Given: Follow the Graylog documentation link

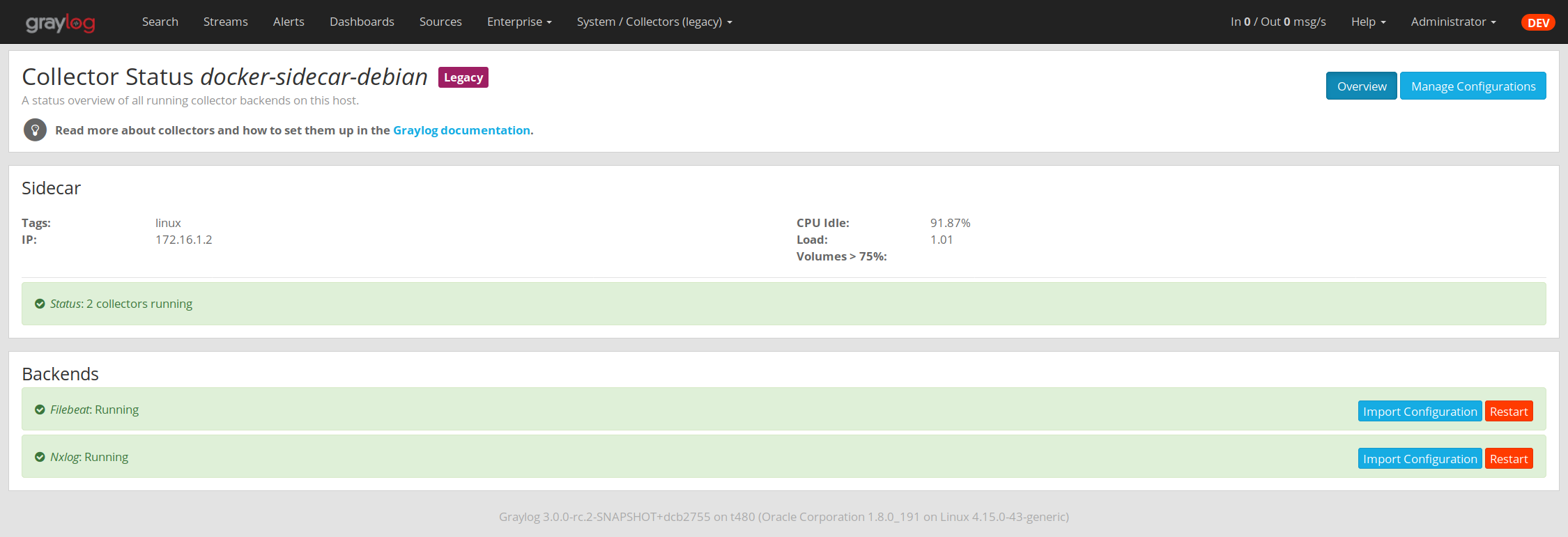Looking at the screenshot, I should (x=461, y=130).
